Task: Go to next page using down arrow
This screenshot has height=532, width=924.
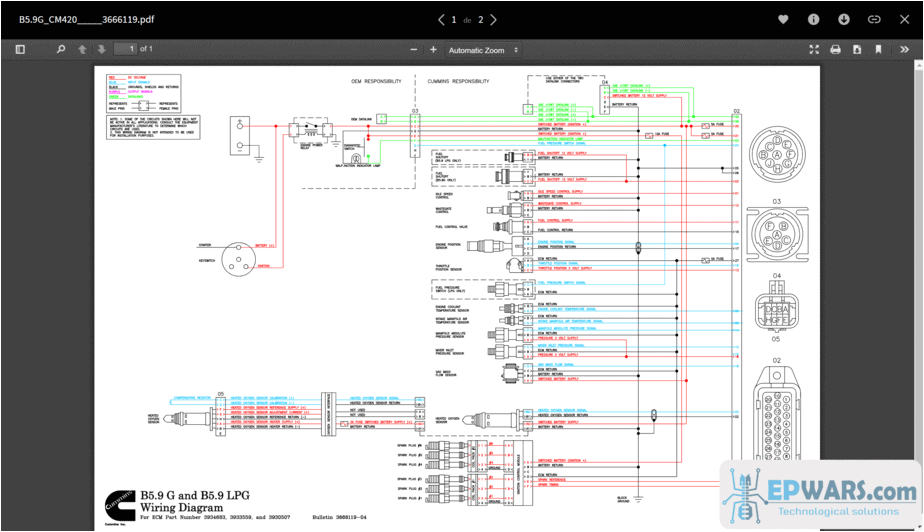Action: tap(101, 49)
